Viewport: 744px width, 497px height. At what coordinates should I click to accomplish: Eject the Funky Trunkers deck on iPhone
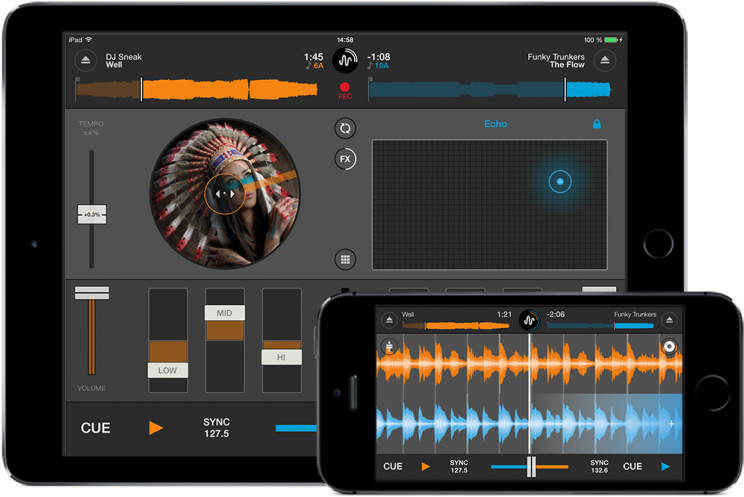669,320
